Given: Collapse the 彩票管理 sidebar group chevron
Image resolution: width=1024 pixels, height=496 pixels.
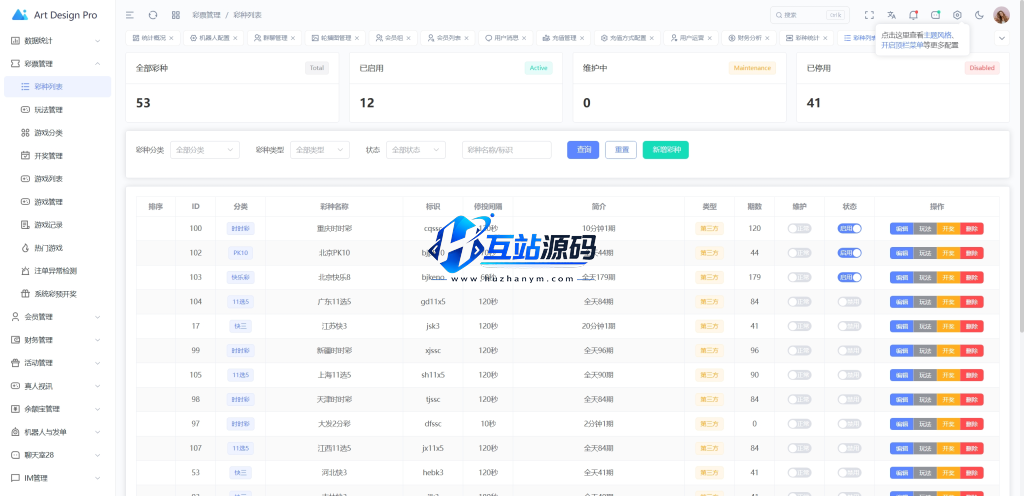Looking at the screenshot, I should (97, 63).
